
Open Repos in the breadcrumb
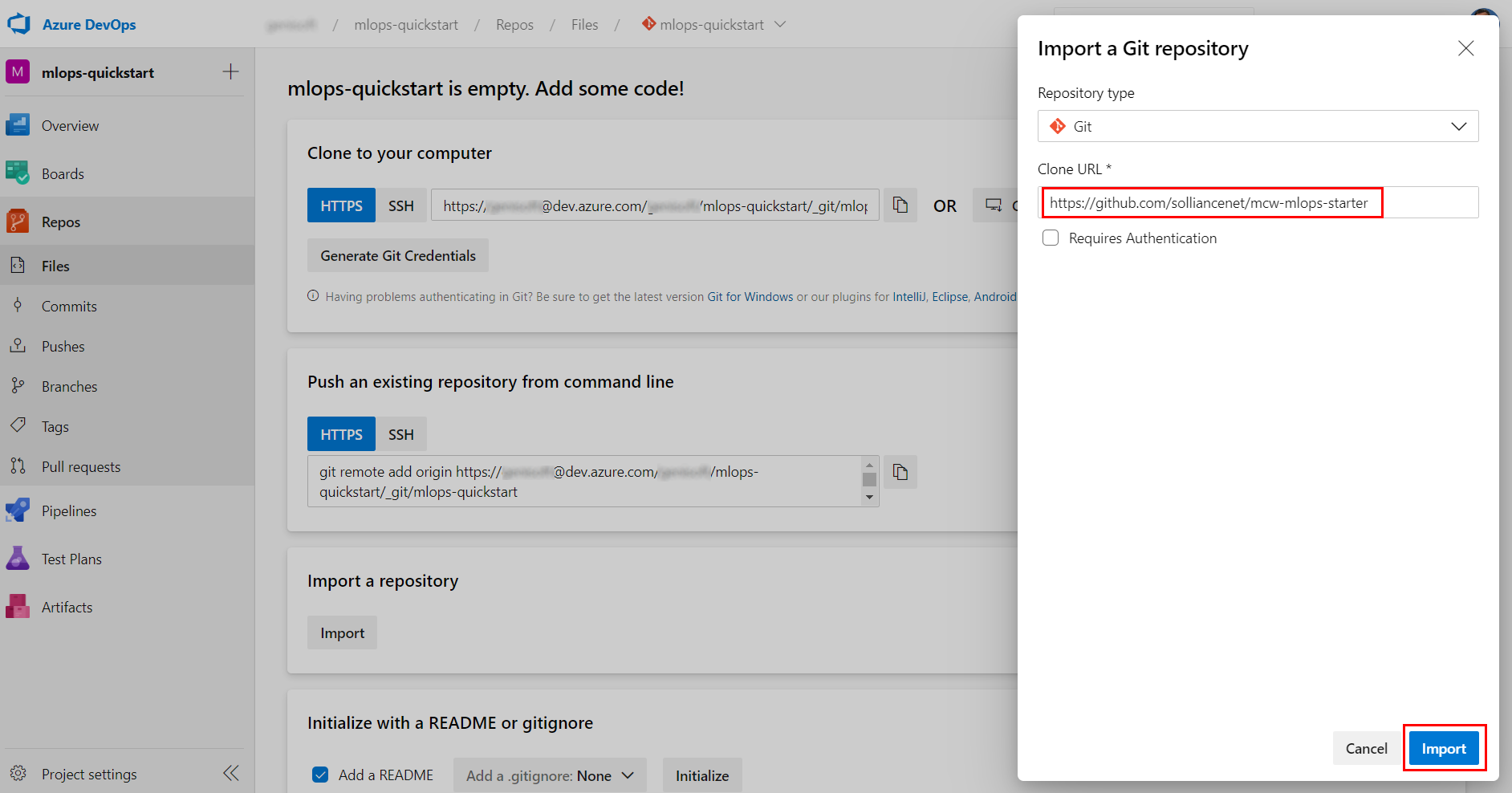point(514,25)
